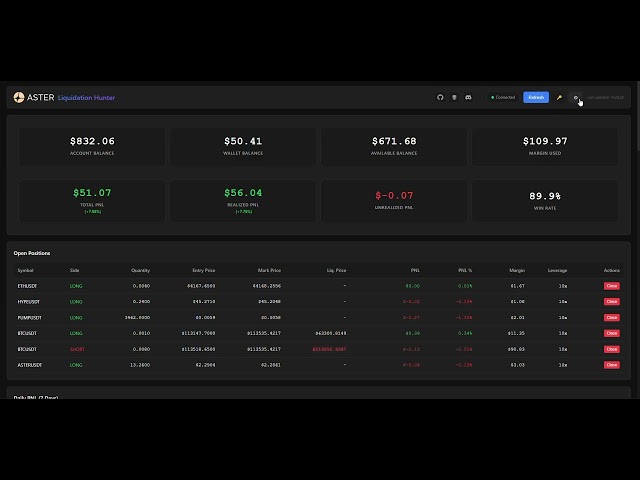Screen dimensions: 640x480
Task: Click the Open Positions heading
Action: (x=32, y=253)
